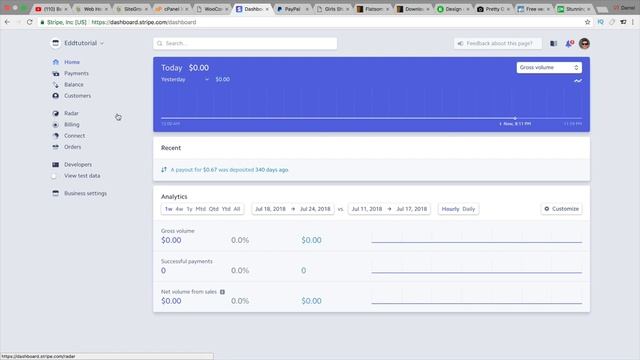640x360 pixels.
Task: Open the user profile avatar
Action: coord(584,43)
